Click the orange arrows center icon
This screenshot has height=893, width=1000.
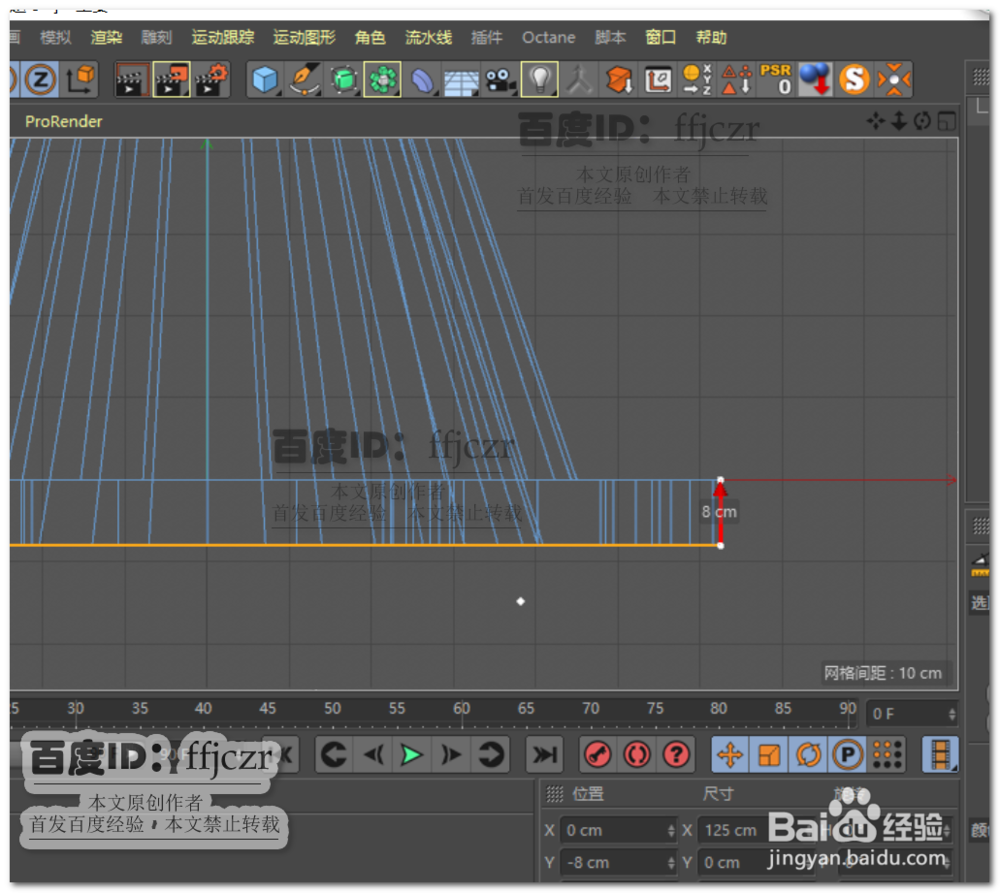893,80
